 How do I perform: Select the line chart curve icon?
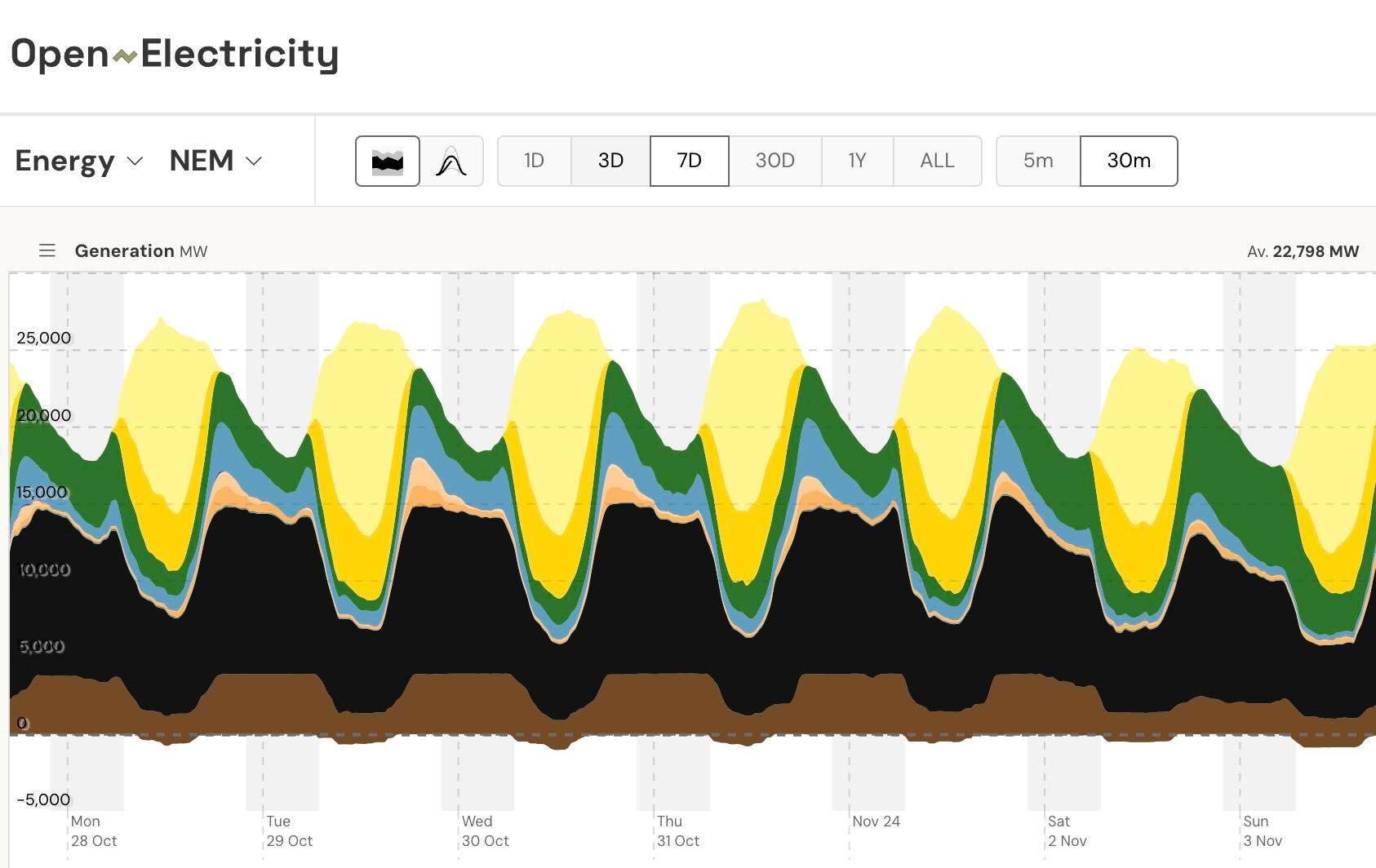click(451, 162)
